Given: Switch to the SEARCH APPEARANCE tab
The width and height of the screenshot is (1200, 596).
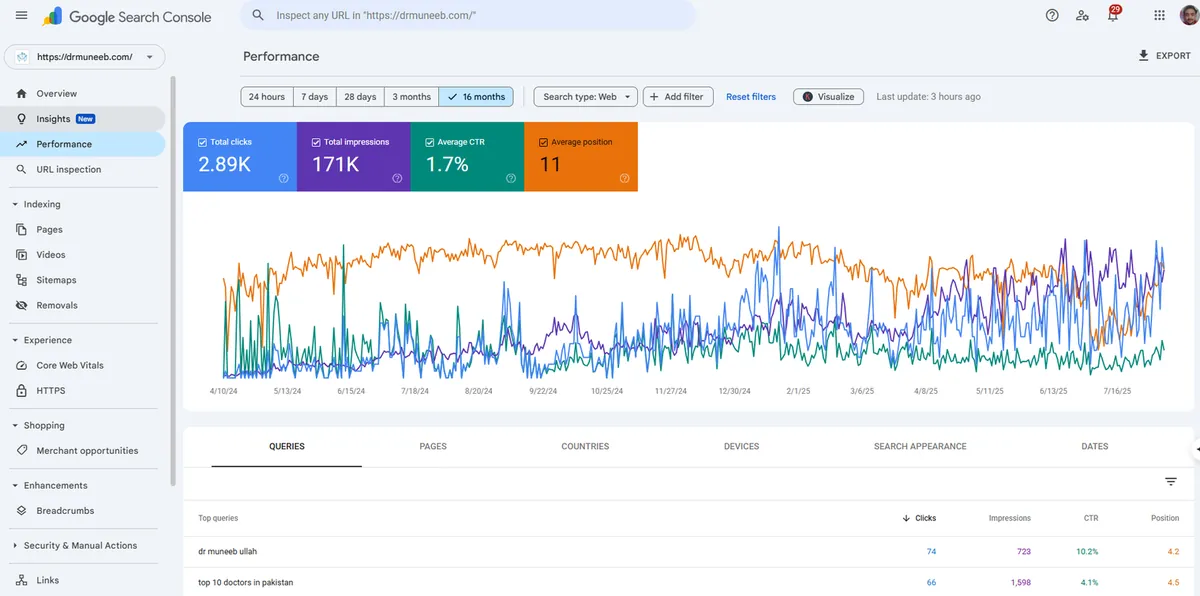Looking at the screenshot, I should [x=920, y=446].
